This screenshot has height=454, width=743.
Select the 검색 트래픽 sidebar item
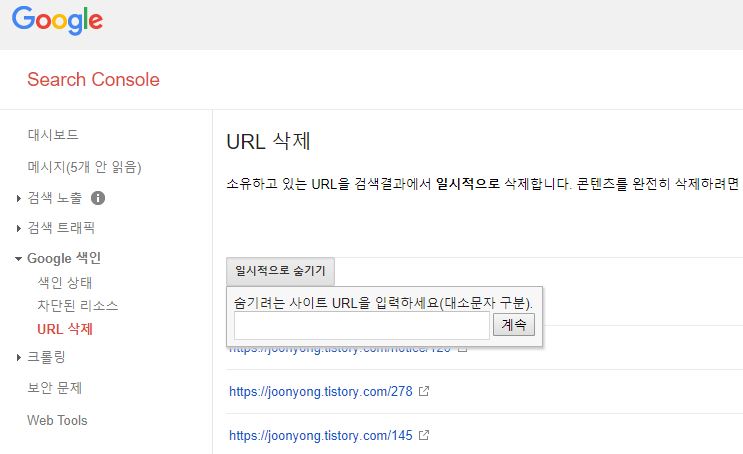[x=61, y=228]
